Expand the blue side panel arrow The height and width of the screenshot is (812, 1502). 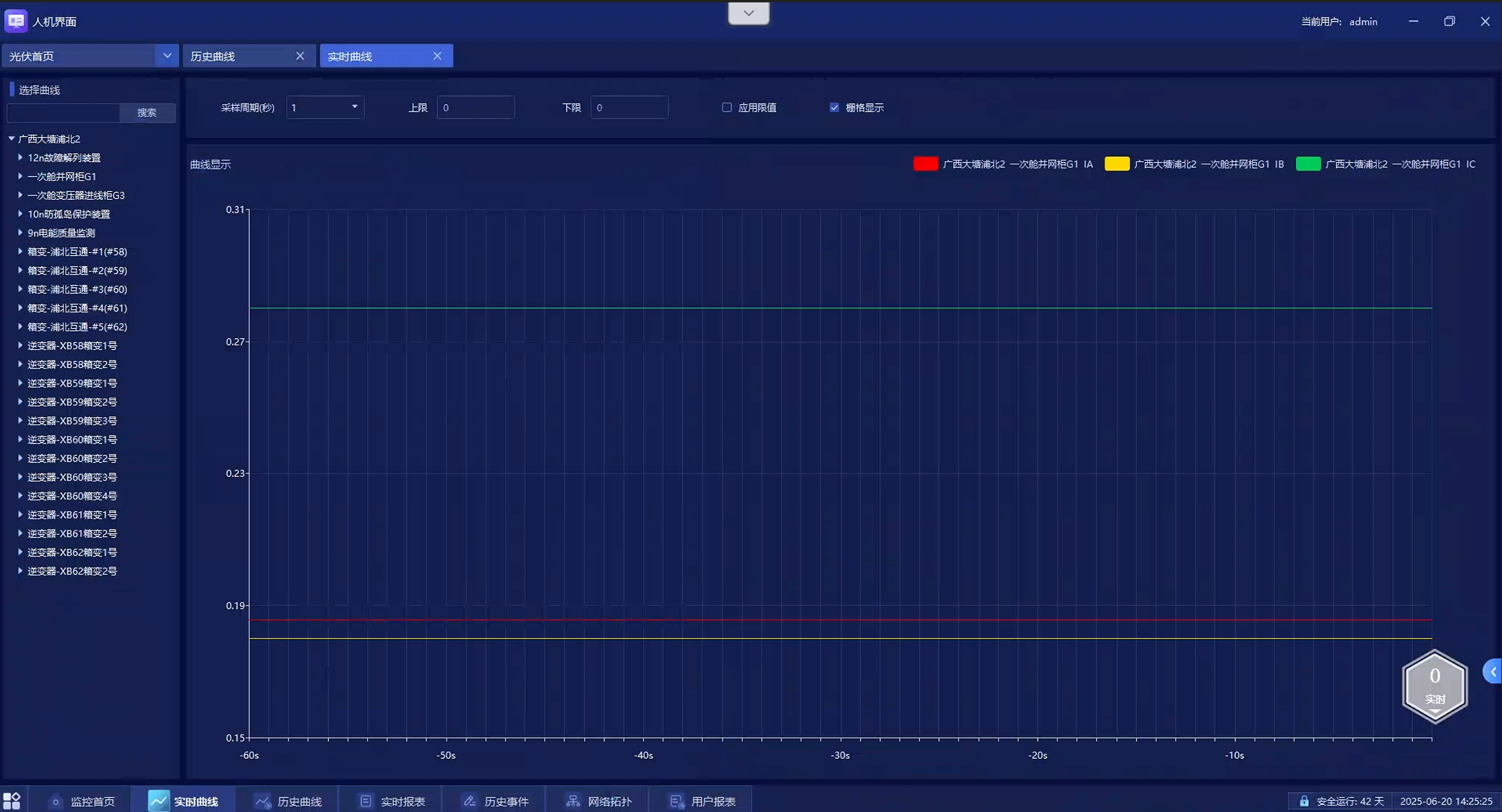pos(1493,671)
